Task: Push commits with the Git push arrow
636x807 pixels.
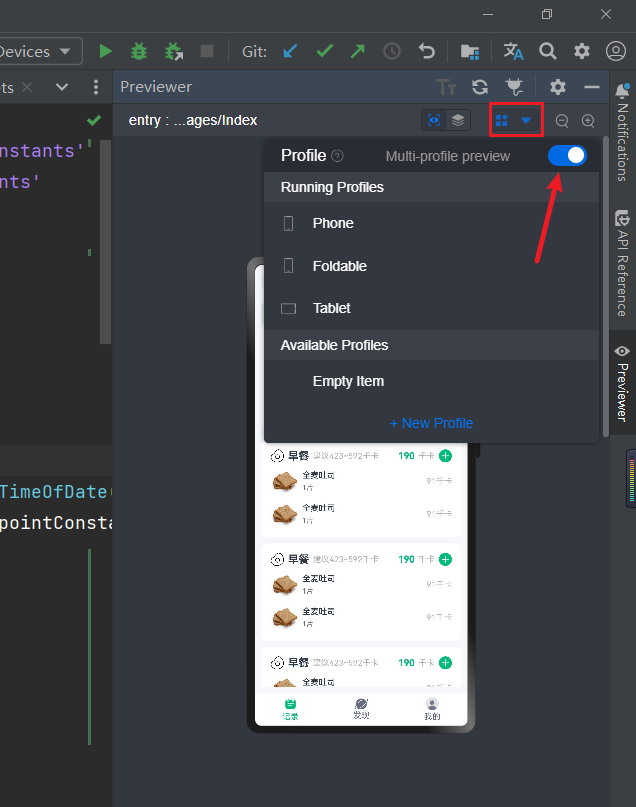Action: tap(357, 51)
